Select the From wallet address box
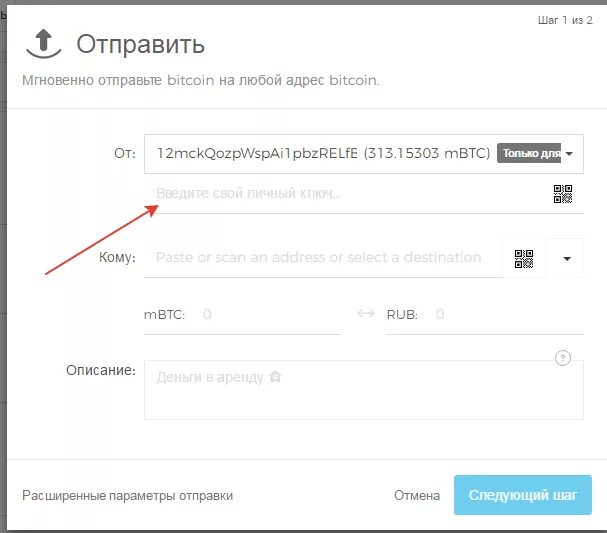Viewport: 607px width, 533px height. (364, 154)
